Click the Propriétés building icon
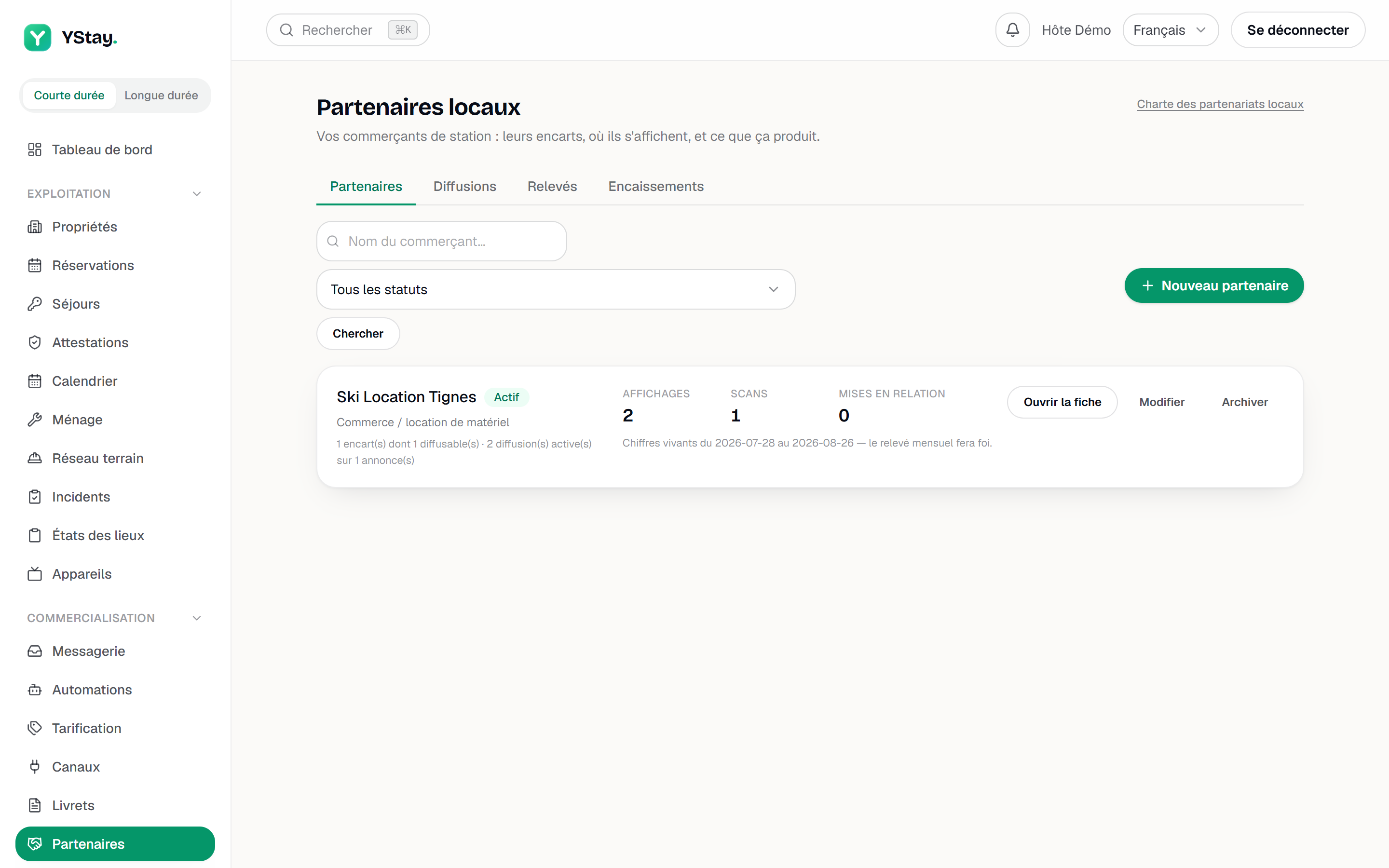The height and width of the screenshot is (868, 1389). coord(34,227)
